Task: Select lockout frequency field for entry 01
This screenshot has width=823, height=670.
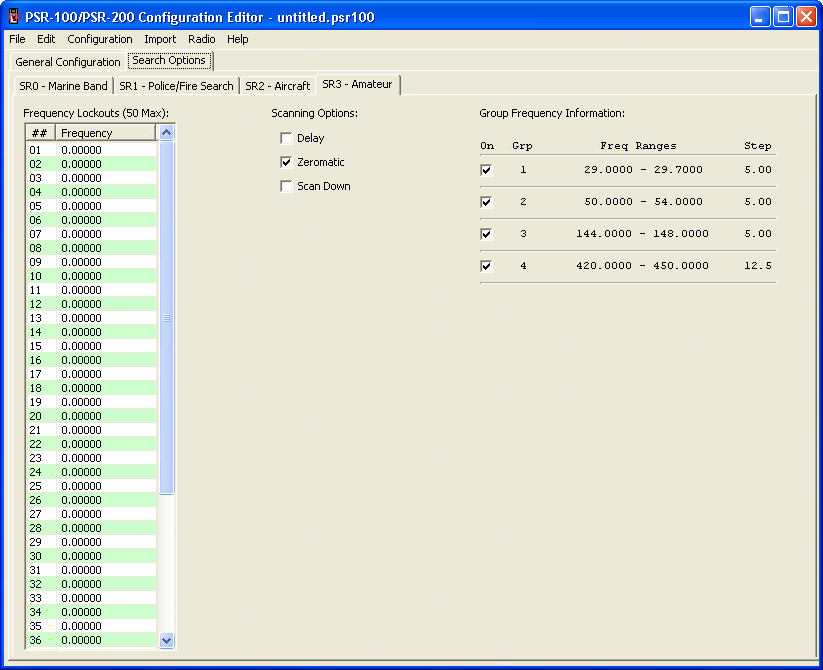Action: point(106,150)
